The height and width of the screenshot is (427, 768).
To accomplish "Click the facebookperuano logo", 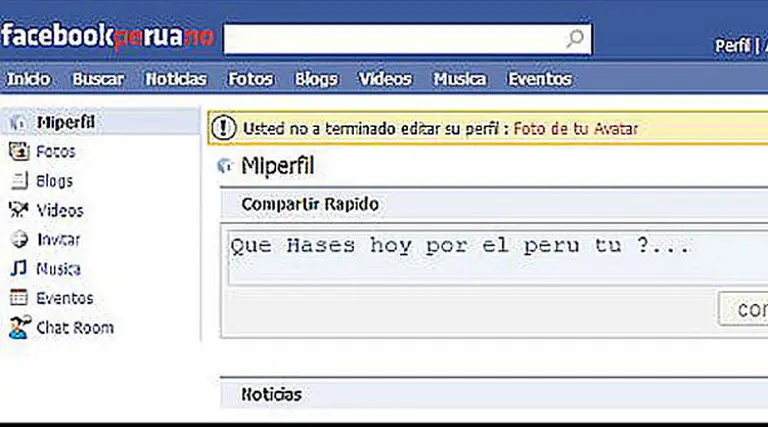I will (x=107, y=36).
